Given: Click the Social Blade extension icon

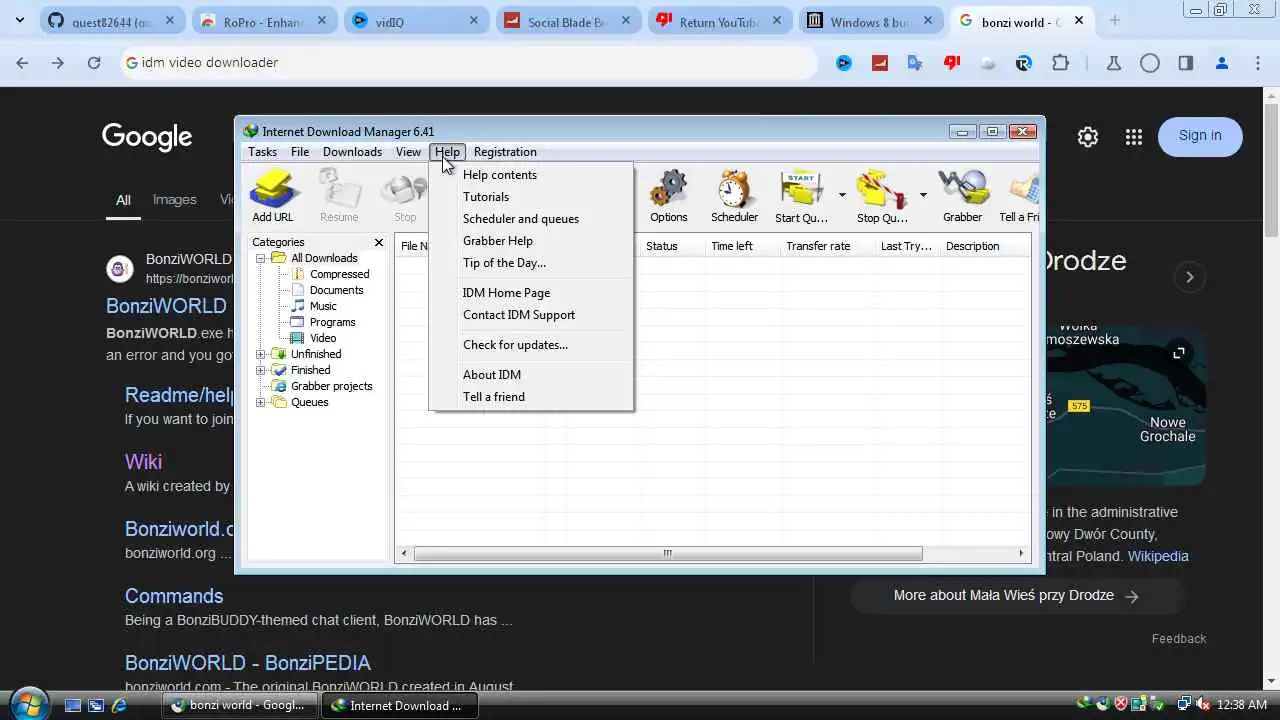Looking at the screenshot, I should coord(880,63).
